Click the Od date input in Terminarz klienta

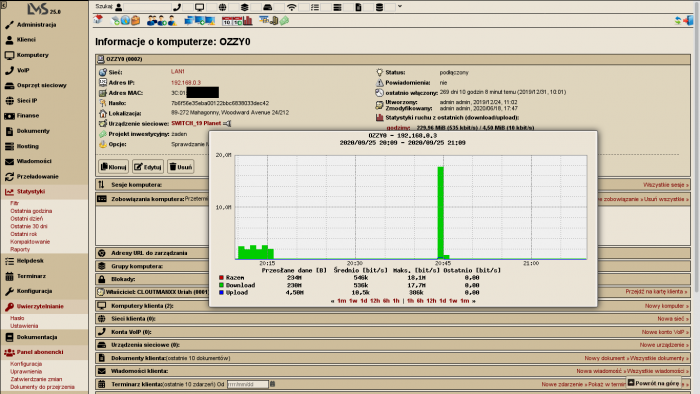pyautogui.click(x=248, y=384)
